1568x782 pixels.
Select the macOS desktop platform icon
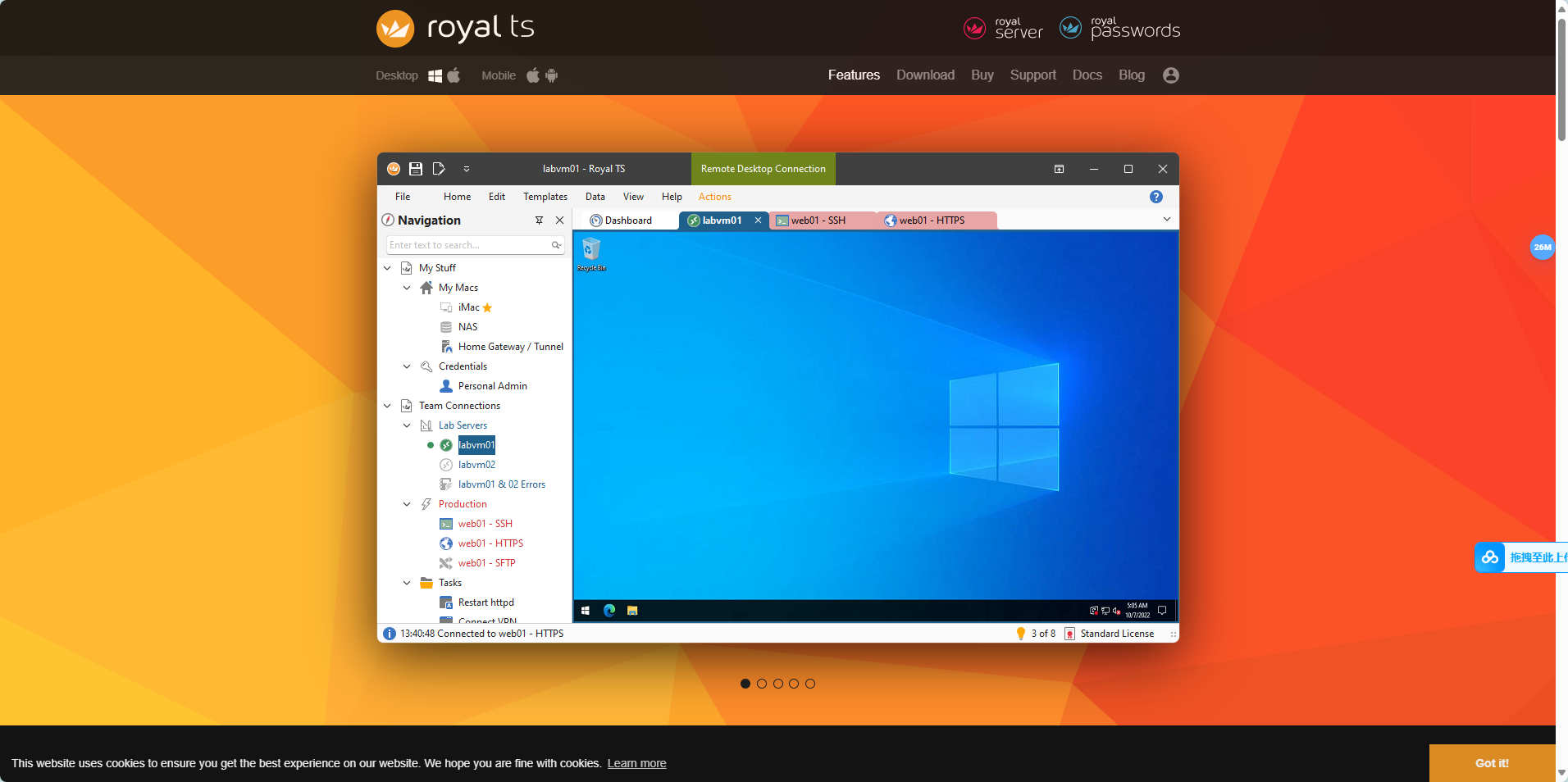click(454, 75)
